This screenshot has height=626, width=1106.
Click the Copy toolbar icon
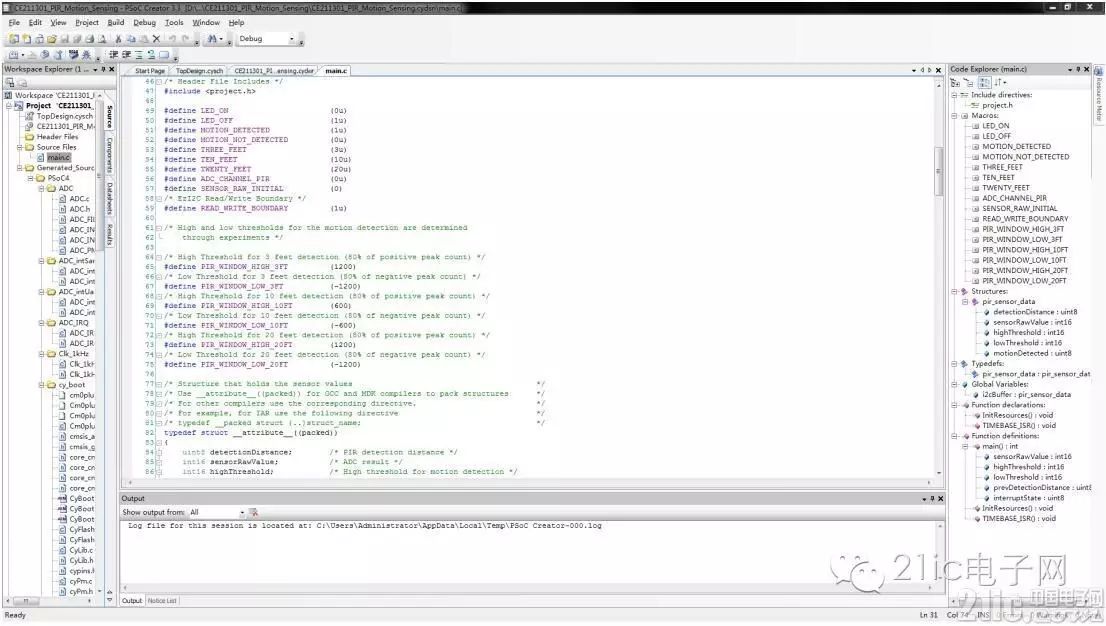[x=130, y=39]
